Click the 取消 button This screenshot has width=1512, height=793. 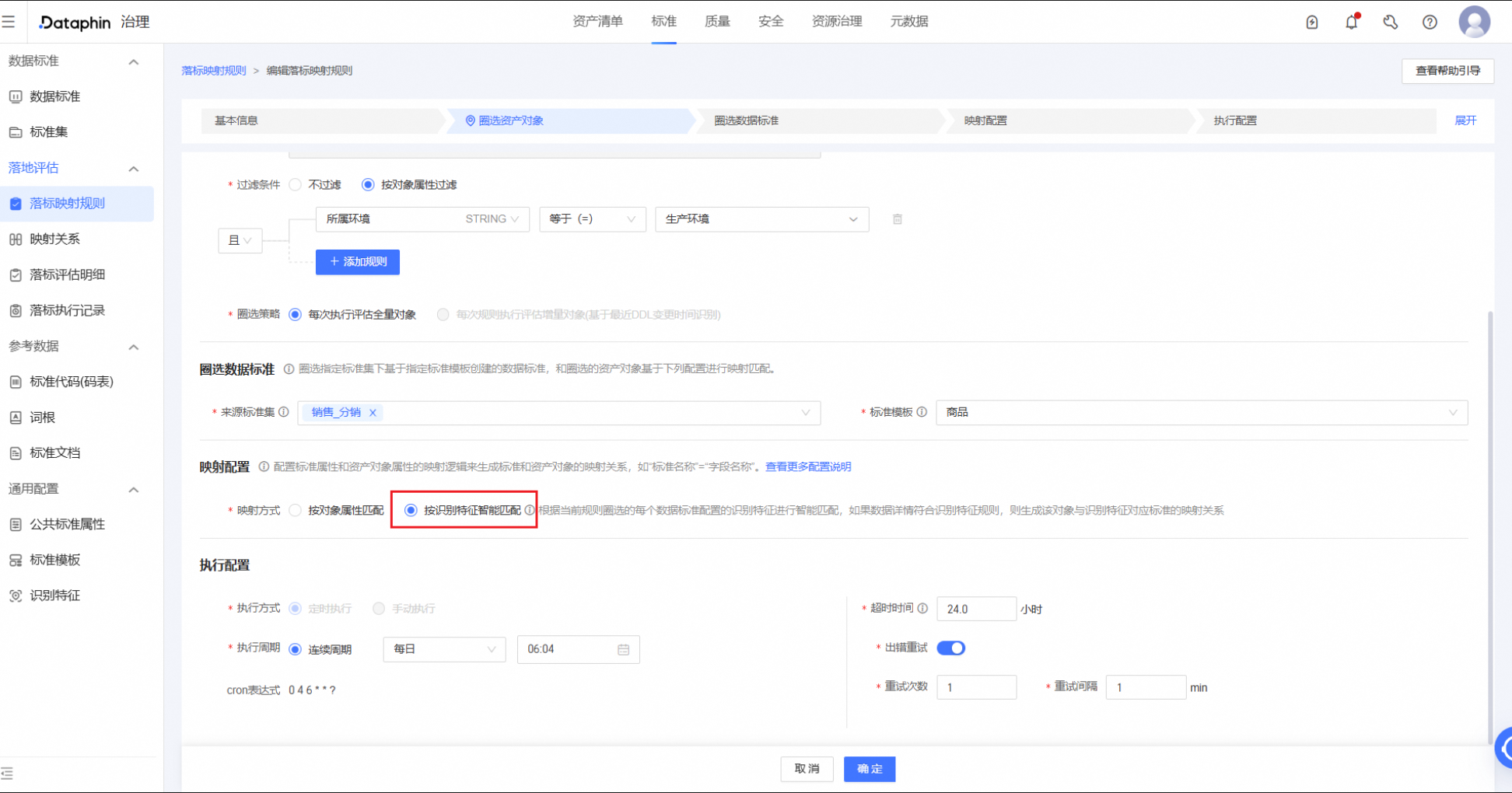tap(807, 769)
